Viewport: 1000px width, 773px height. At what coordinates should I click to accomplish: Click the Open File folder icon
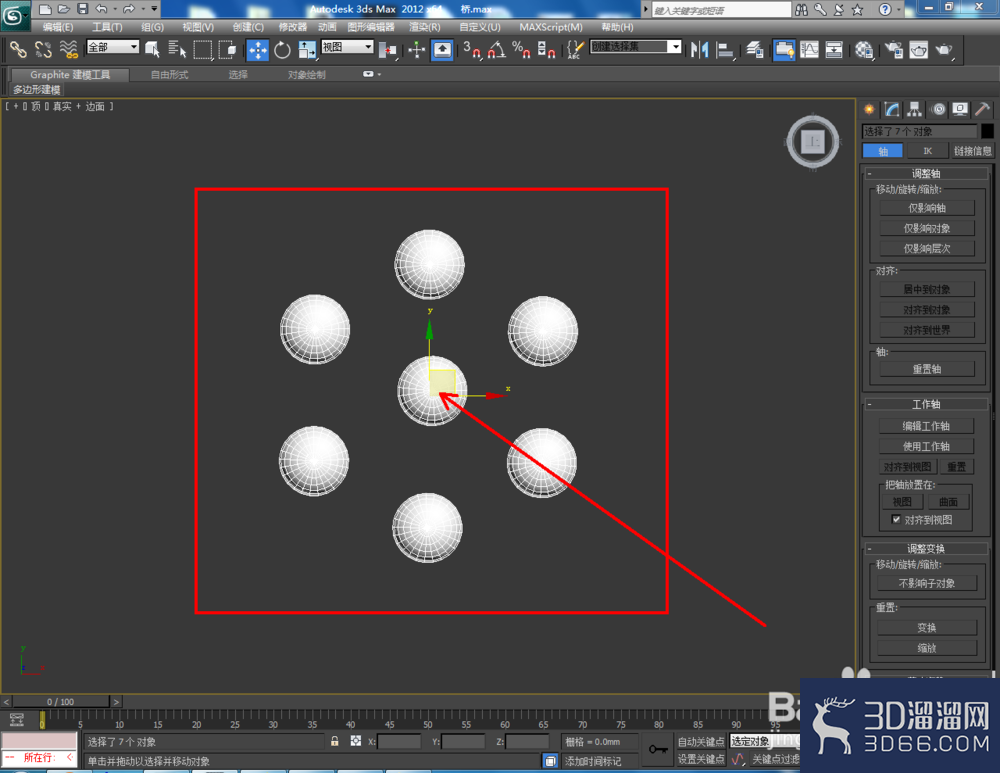[64, 9]
